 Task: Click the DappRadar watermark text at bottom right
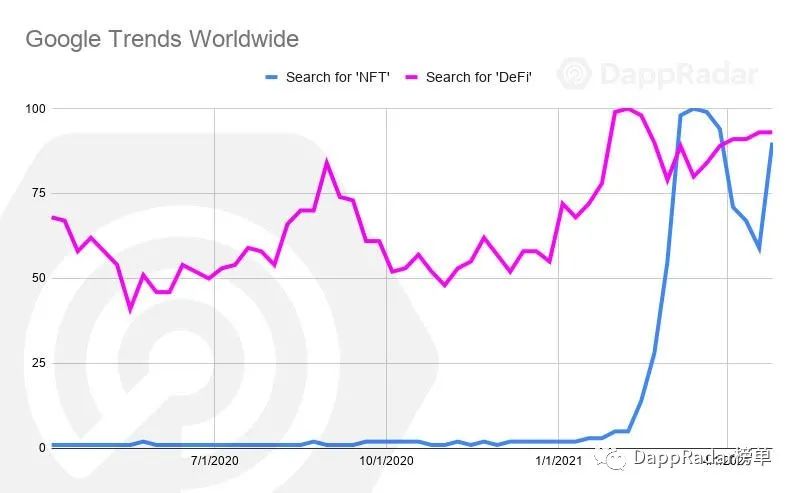[x=680, y=459]
